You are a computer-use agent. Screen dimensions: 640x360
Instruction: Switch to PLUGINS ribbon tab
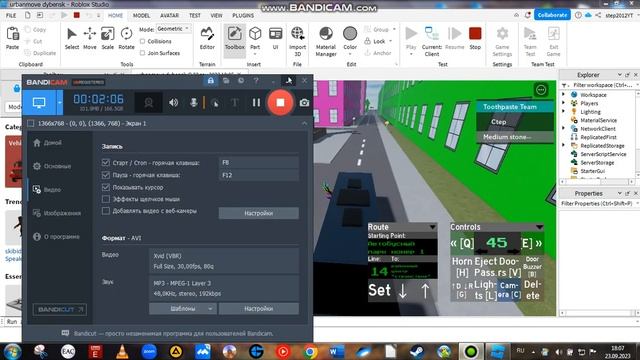click(243, 16)
